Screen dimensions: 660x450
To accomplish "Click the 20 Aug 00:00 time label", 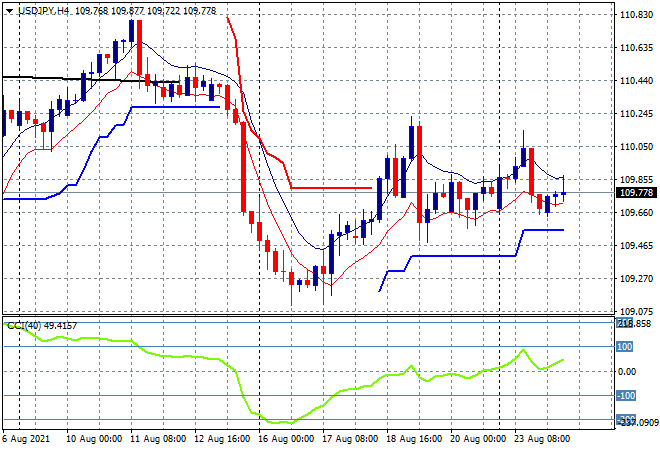I will 478,439.
